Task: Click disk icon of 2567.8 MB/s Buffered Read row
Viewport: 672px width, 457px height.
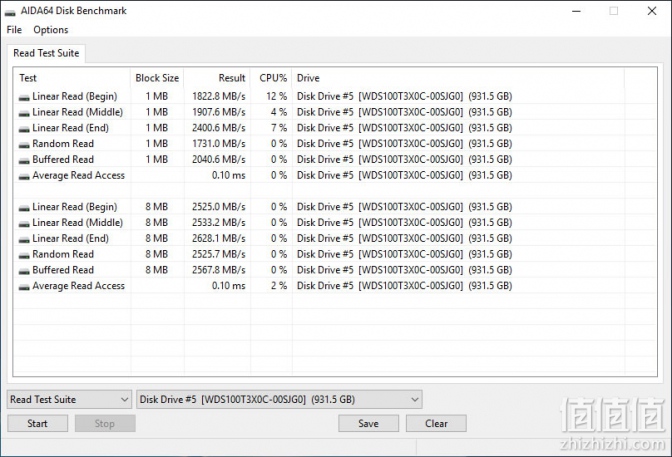Action: (x=24, y=271)
